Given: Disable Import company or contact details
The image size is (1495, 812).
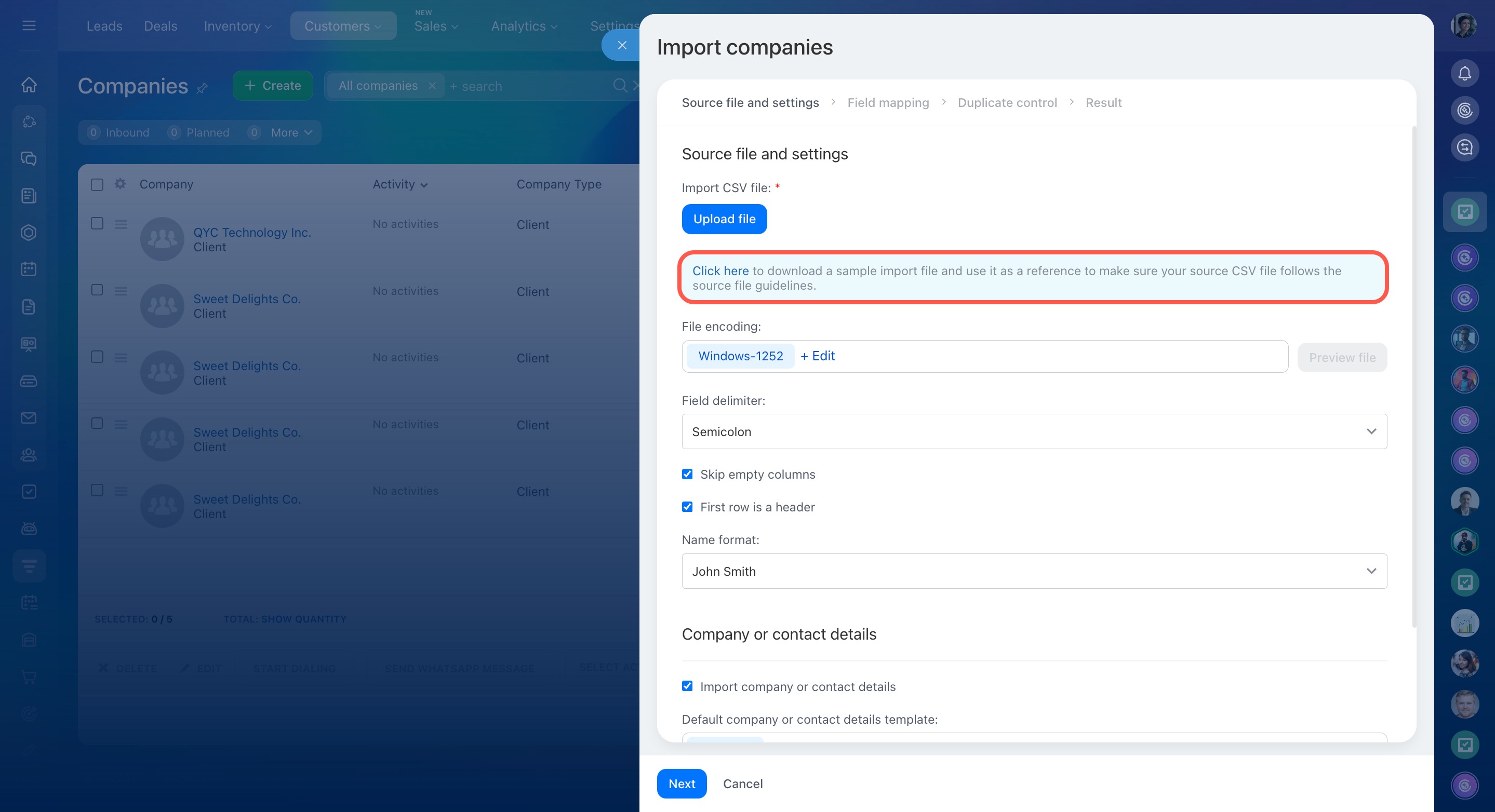Looking at the screenshot, I should [x=687, y=686].
